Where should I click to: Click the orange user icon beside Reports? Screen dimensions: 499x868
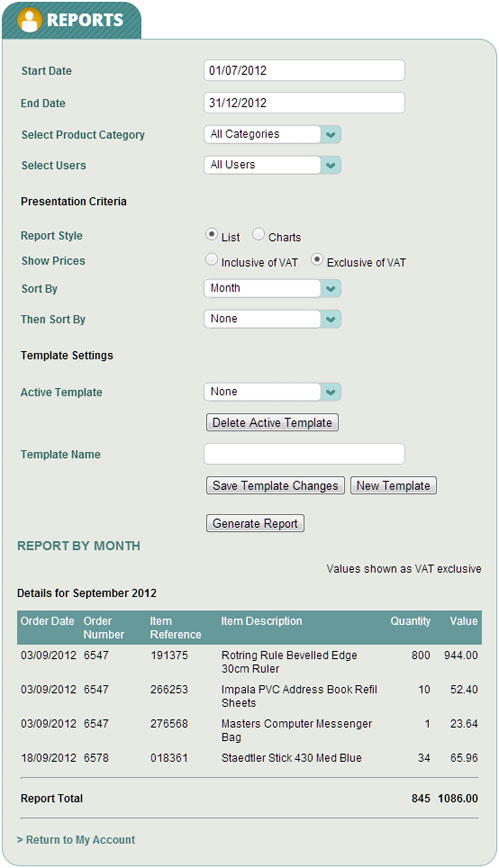point(29,20)
